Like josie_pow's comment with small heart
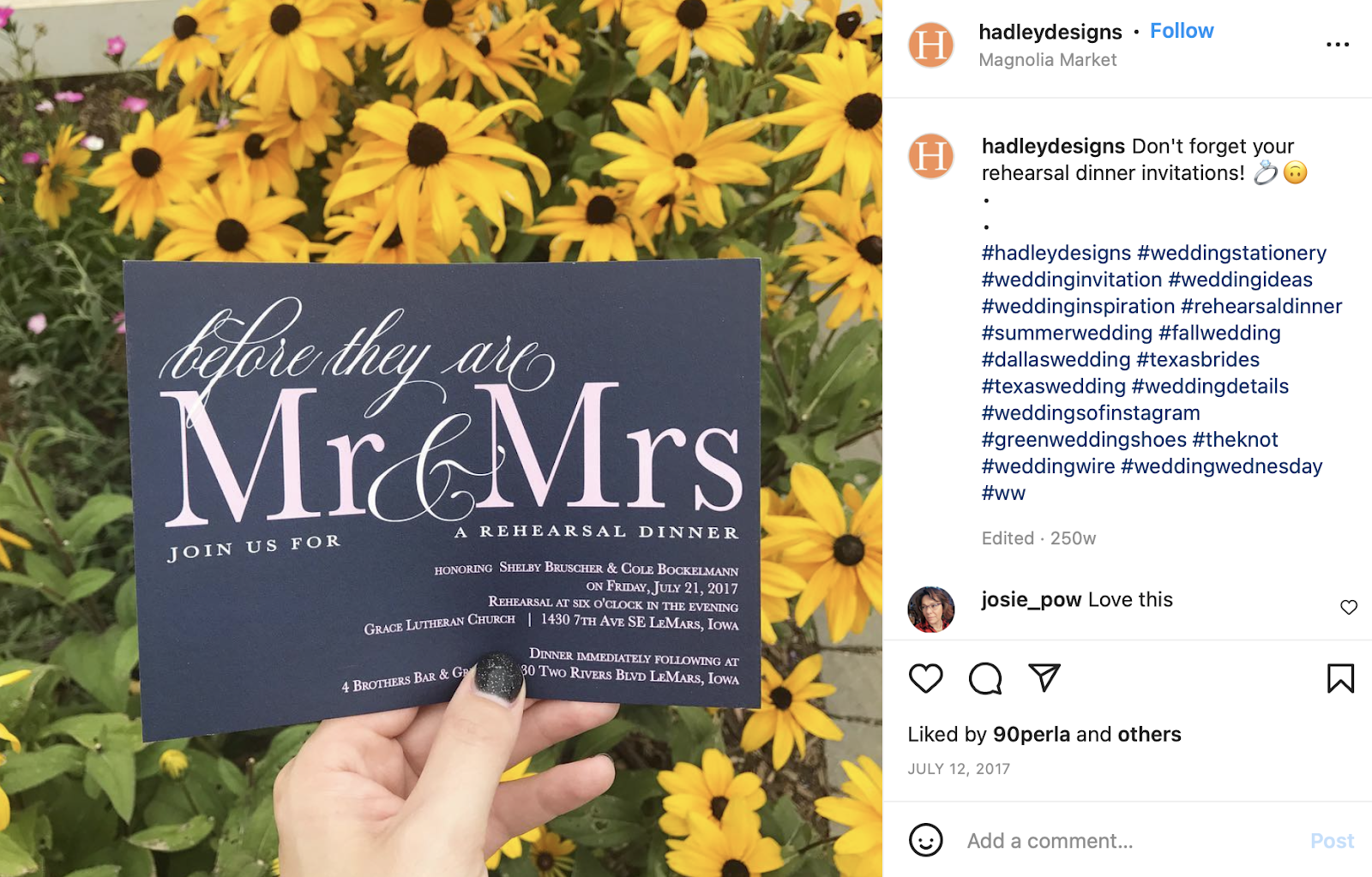Image resolution: width=1372 pixels, height=877 pixels. (x=1349, y=607)
